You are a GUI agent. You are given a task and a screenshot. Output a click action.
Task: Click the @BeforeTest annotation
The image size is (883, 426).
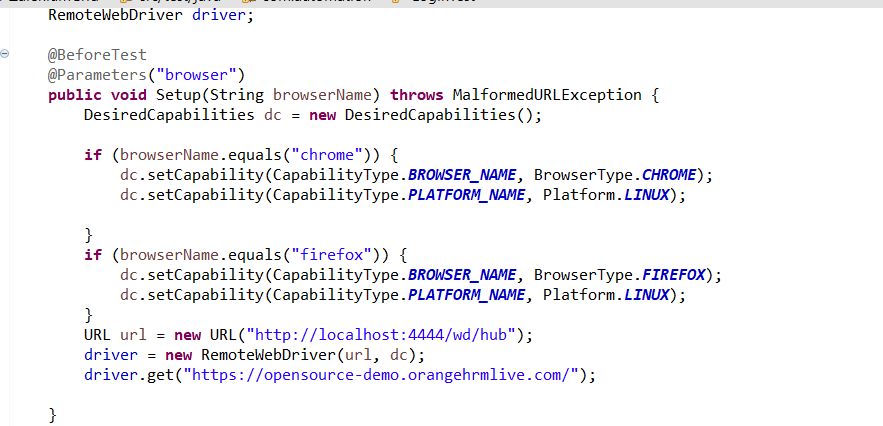pyautogui.click(x=97, y=55)
